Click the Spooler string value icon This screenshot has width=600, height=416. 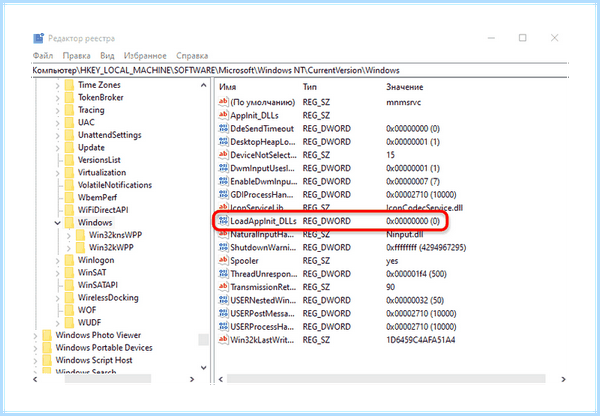pos(223,260)
